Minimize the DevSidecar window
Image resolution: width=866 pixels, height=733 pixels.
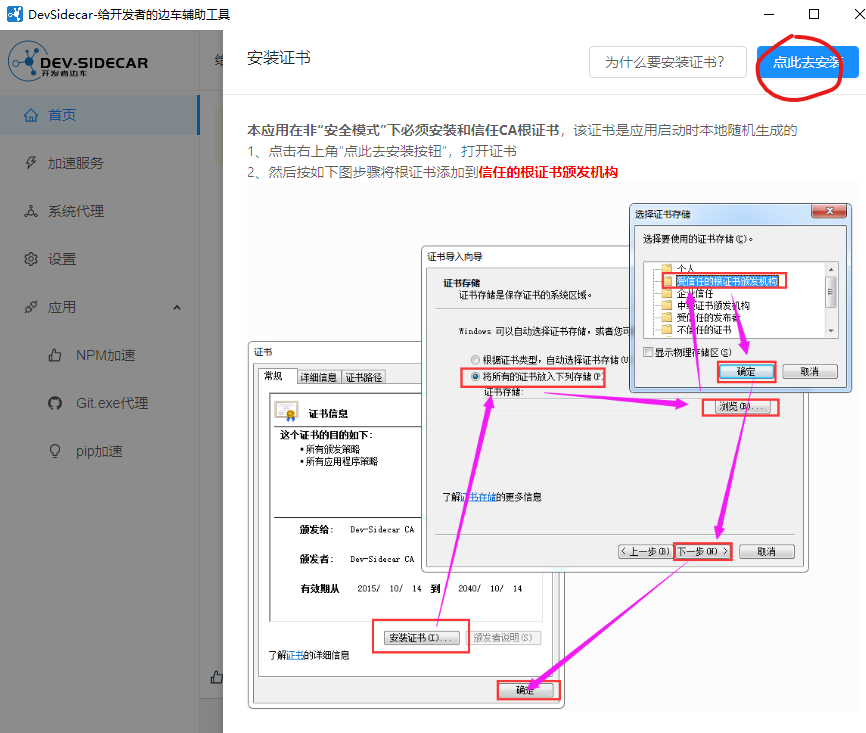tap(769, 14)
